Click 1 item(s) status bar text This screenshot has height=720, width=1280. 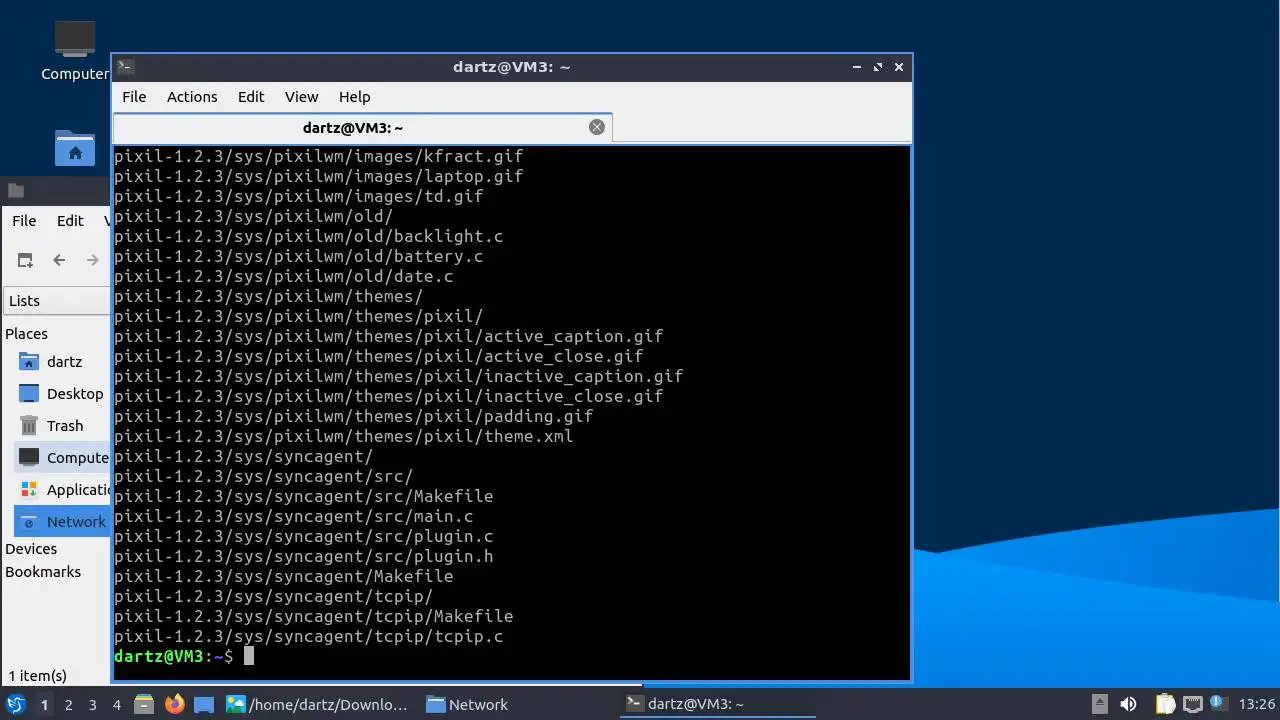pos(38,676)
